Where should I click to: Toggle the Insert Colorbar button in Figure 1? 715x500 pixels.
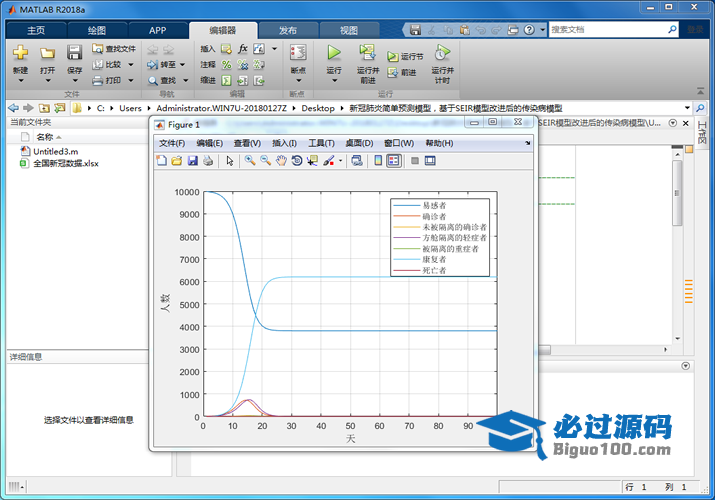pos(378,160)
